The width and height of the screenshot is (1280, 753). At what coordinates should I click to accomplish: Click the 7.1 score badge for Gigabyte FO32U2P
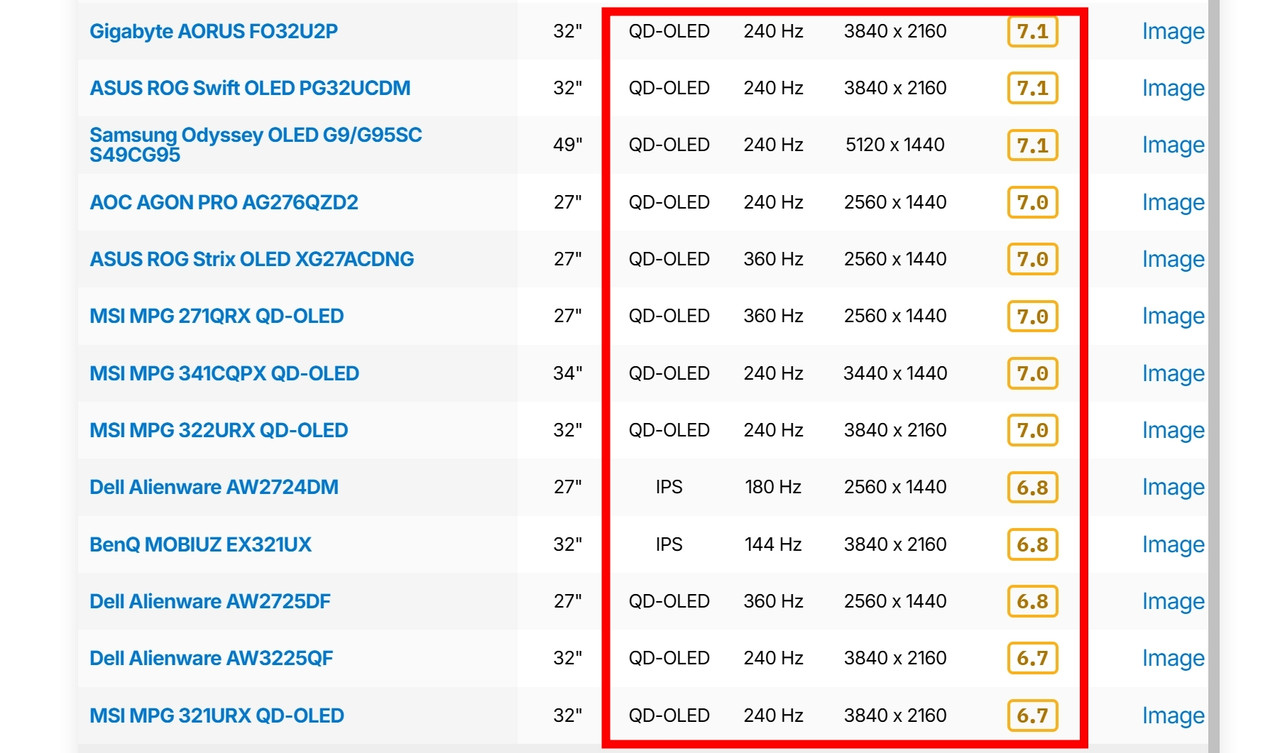(x=1032, y=31)
